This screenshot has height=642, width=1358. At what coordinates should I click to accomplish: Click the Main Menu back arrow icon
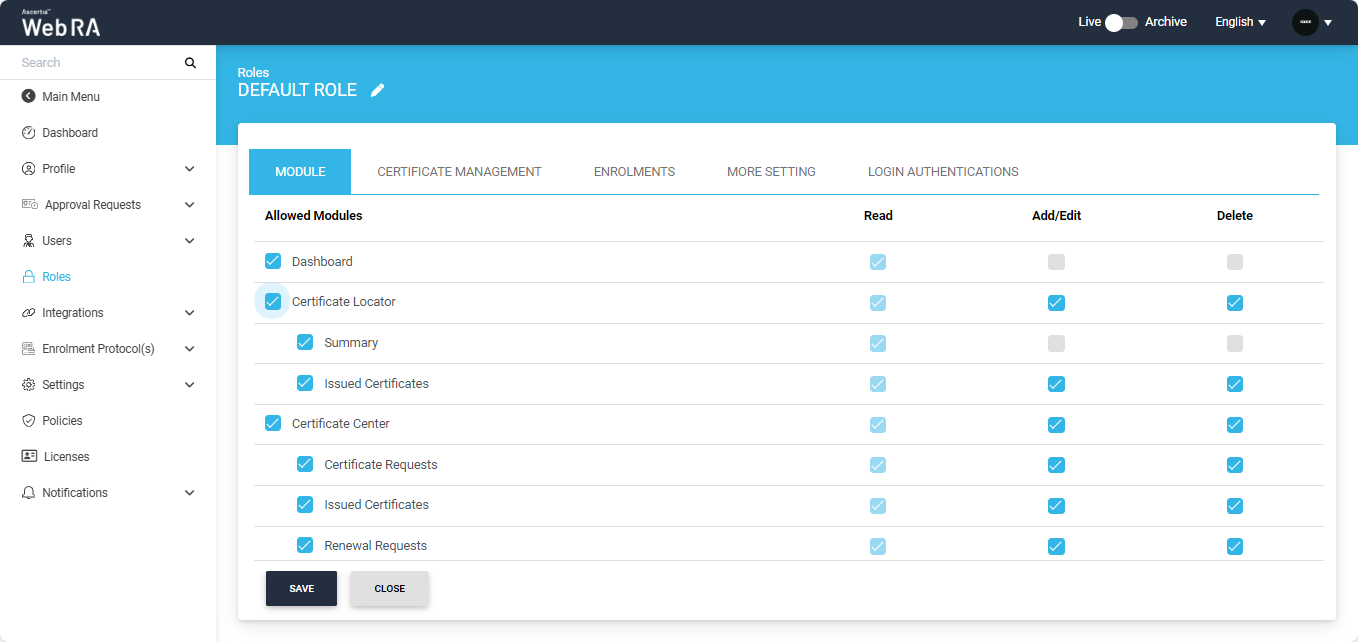pos(28,97)
